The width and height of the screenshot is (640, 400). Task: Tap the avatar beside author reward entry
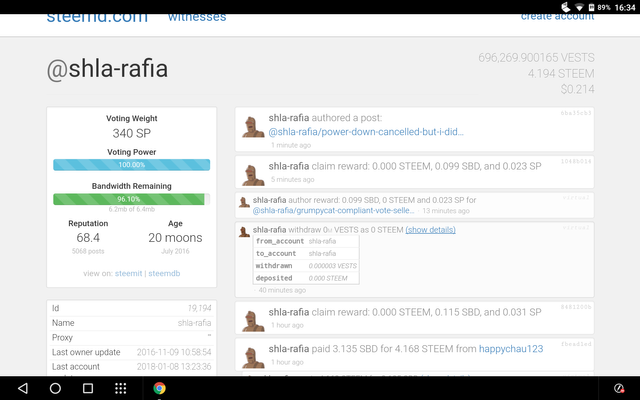point(244,202)
